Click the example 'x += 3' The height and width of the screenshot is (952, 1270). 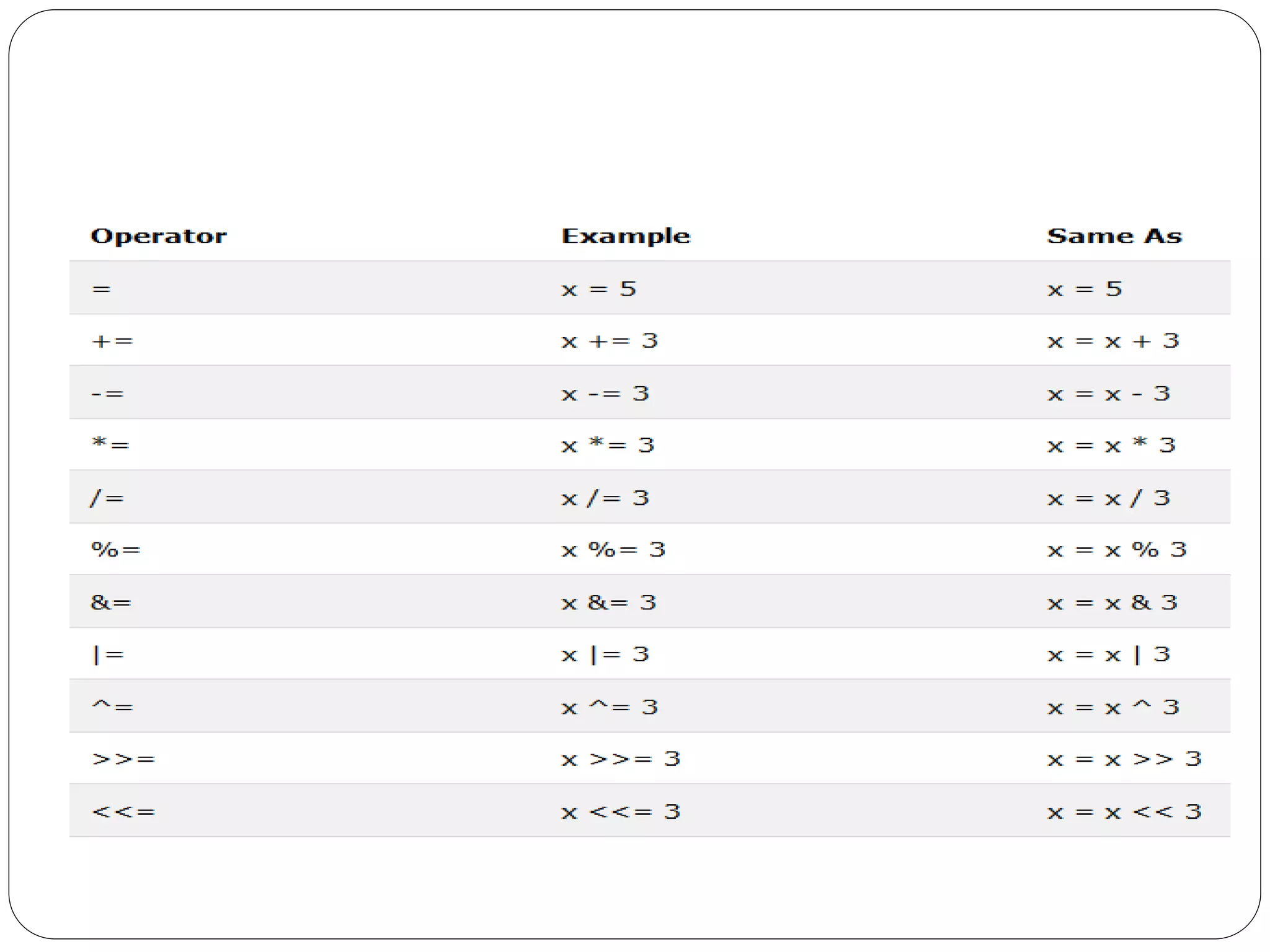tap(610, 341)
